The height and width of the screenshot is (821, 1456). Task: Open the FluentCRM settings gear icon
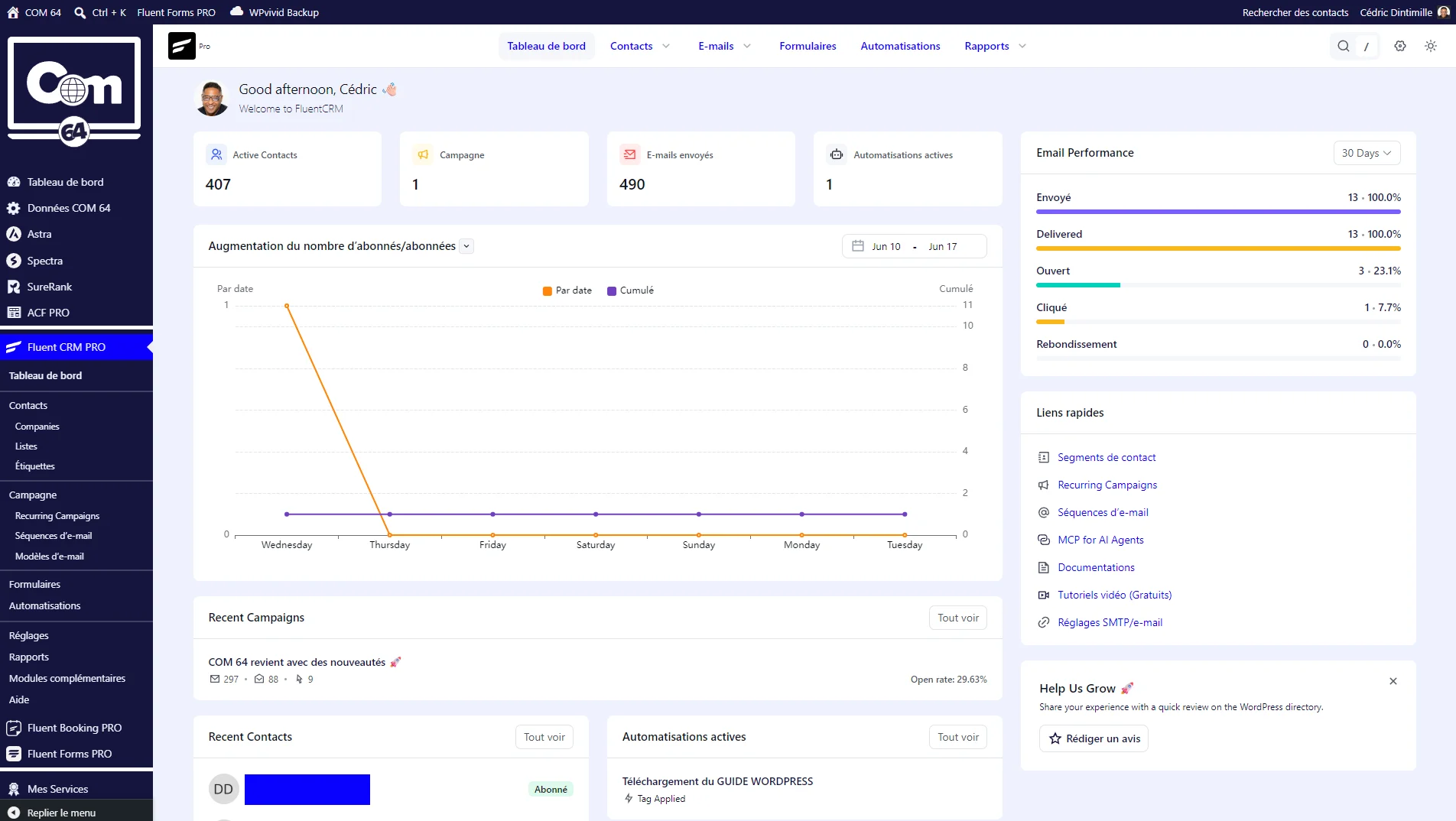click(1400, 46)
